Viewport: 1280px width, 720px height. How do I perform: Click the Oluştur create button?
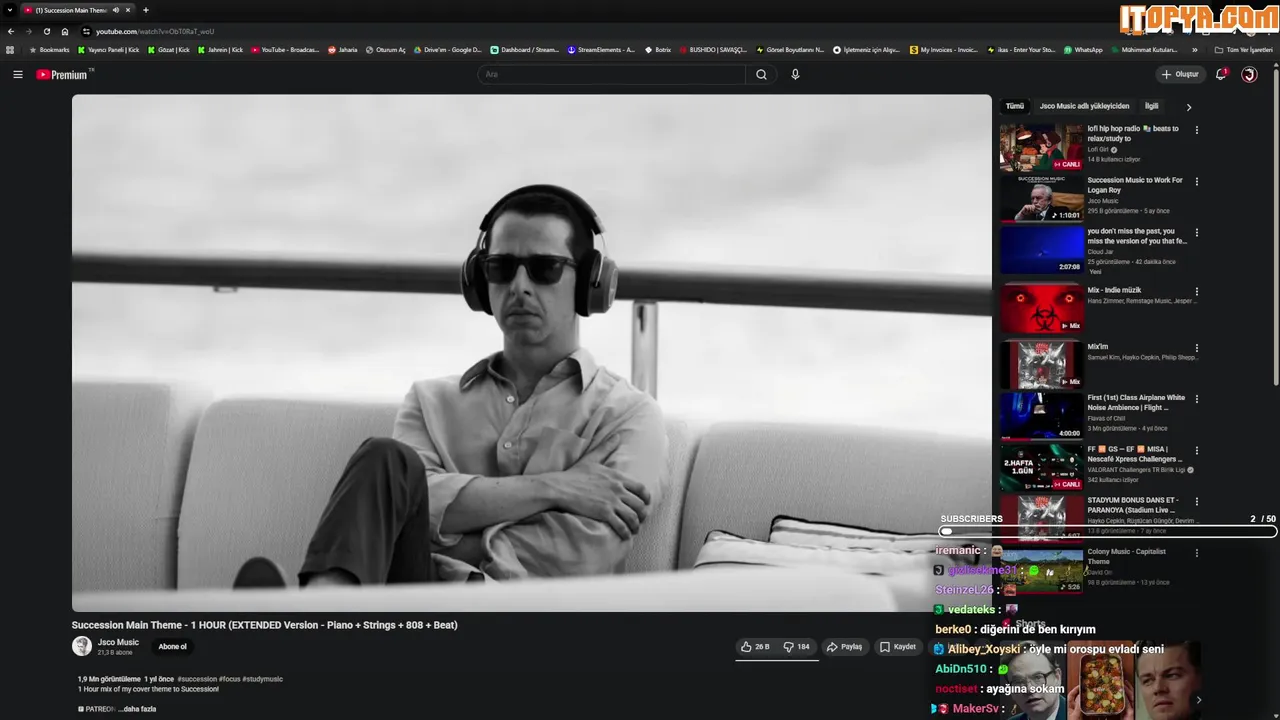click(1180, 74)
